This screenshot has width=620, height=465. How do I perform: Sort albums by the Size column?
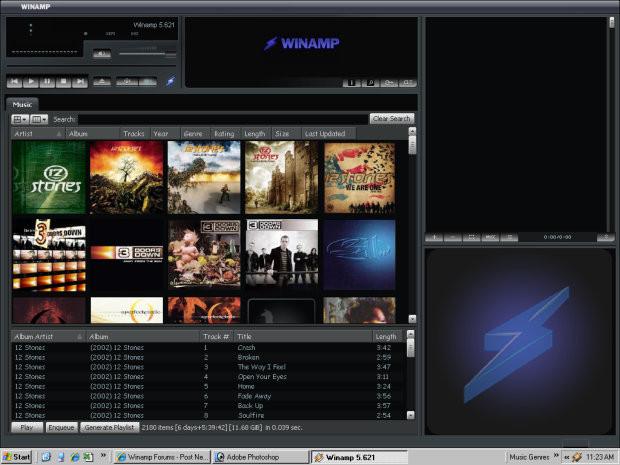[286, 134]
